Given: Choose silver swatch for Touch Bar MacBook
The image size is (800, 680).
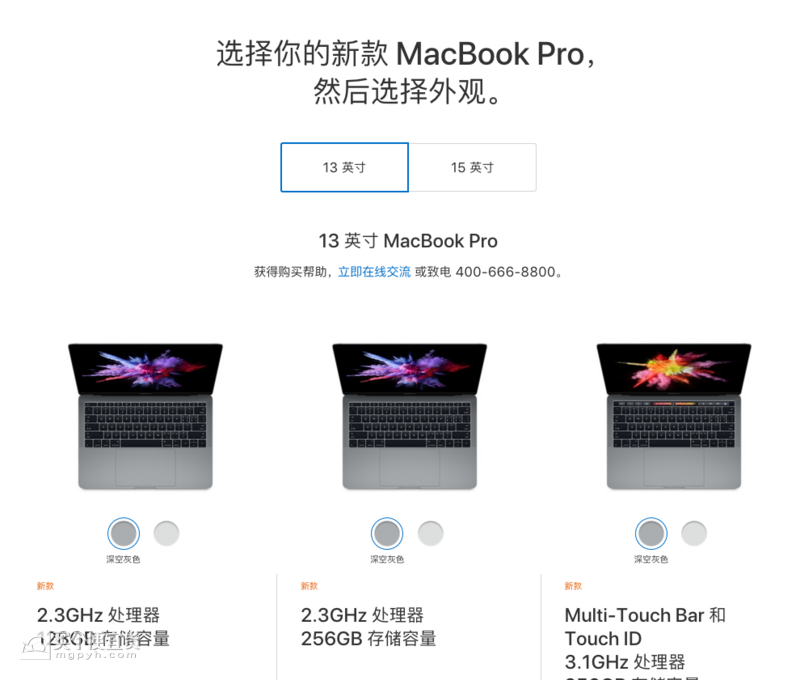Looking at the screenshot, I should click(x=694, y=534).
